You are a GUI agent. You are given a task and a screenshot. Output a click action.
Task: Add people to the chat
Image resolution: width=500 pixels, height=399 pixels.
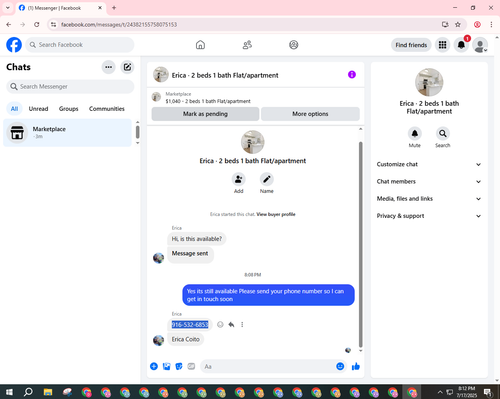239,179
